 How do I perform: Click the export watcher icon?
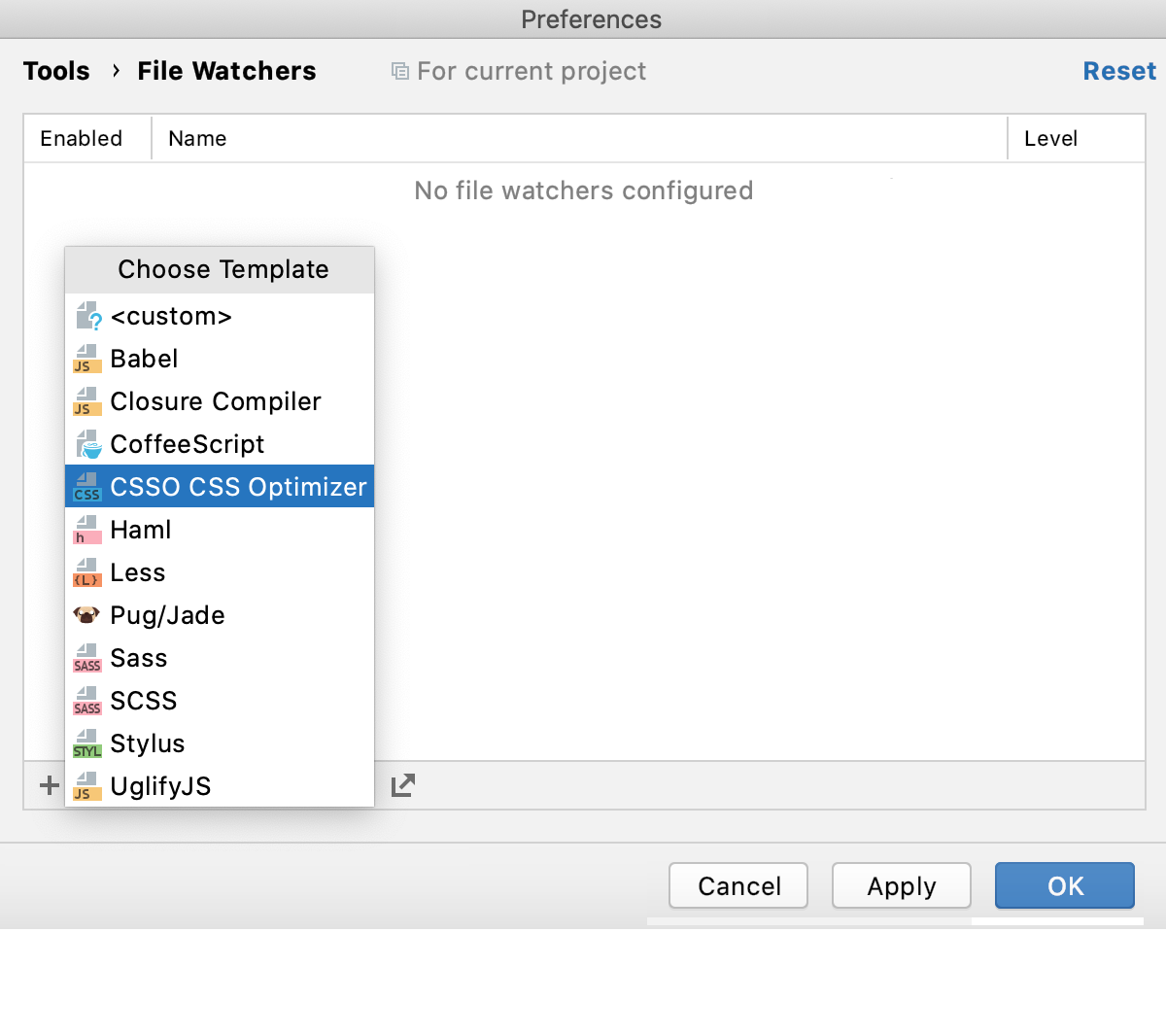click(402, 784)
